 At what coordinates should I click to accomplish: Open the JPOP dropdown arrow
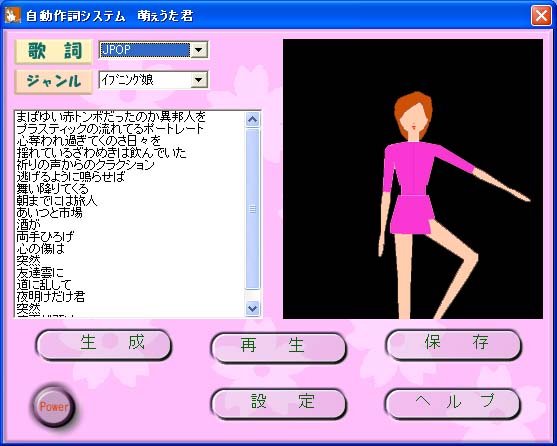199,50
